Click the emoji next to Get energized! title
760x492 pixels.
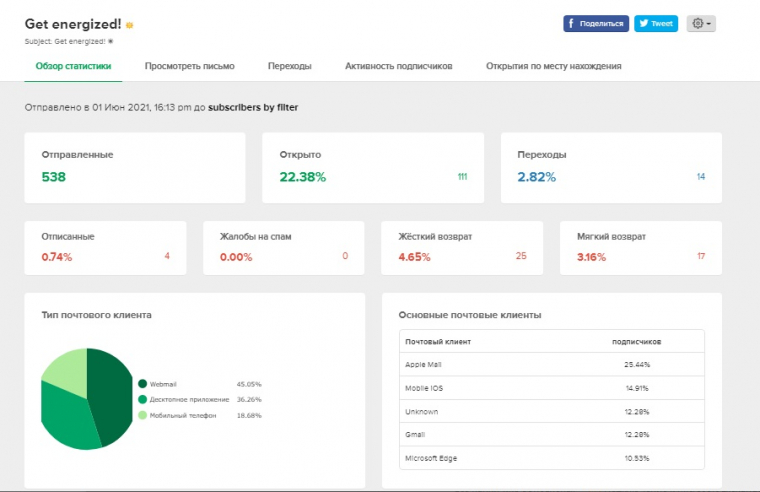coord(129,25)
